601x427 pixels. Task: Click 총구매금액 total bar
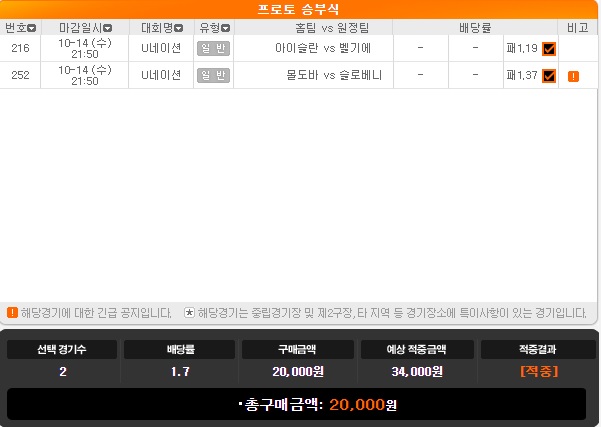296,404
